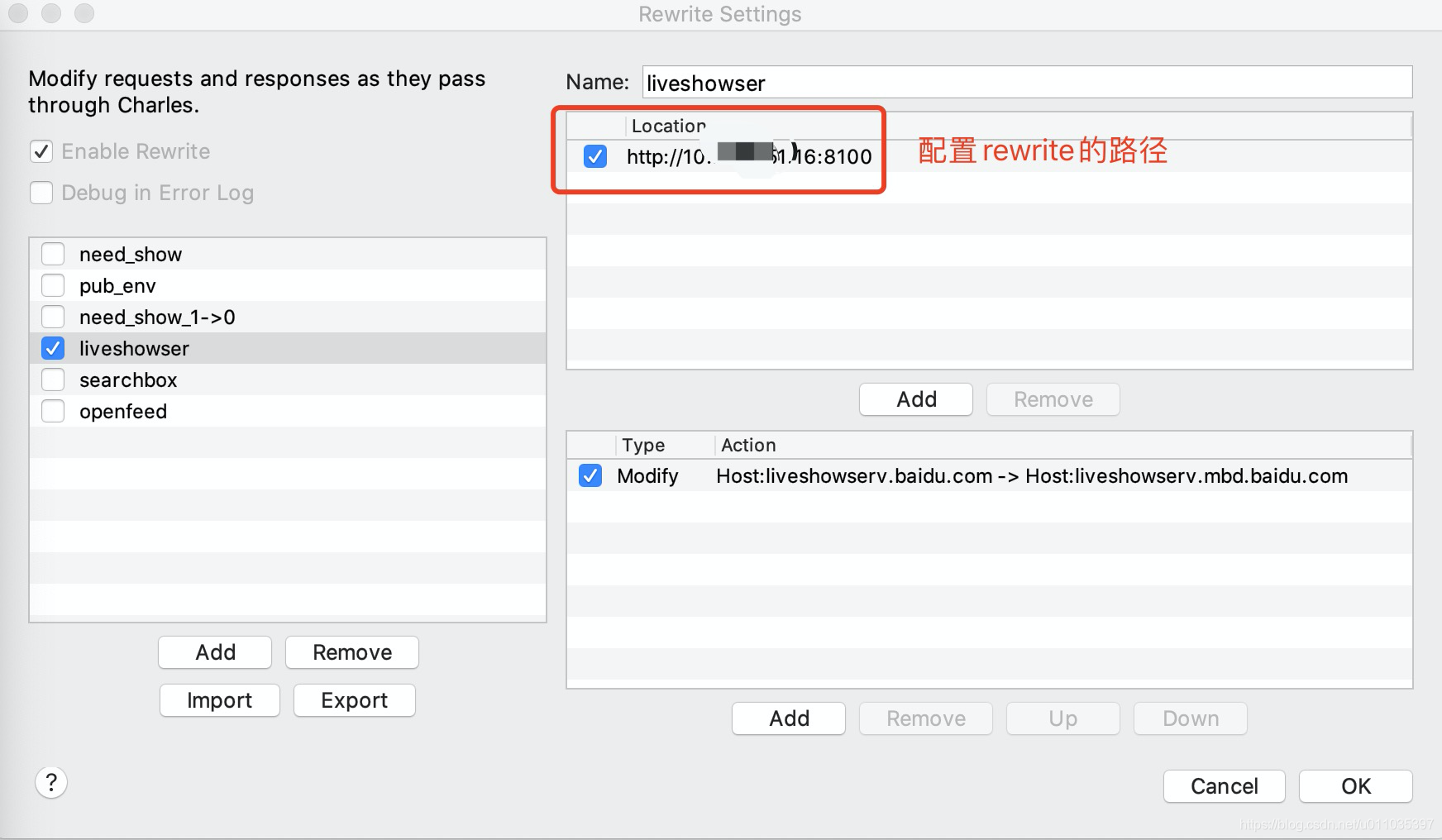Click the Action column header
The image size is (1442, 840).
1063,445
